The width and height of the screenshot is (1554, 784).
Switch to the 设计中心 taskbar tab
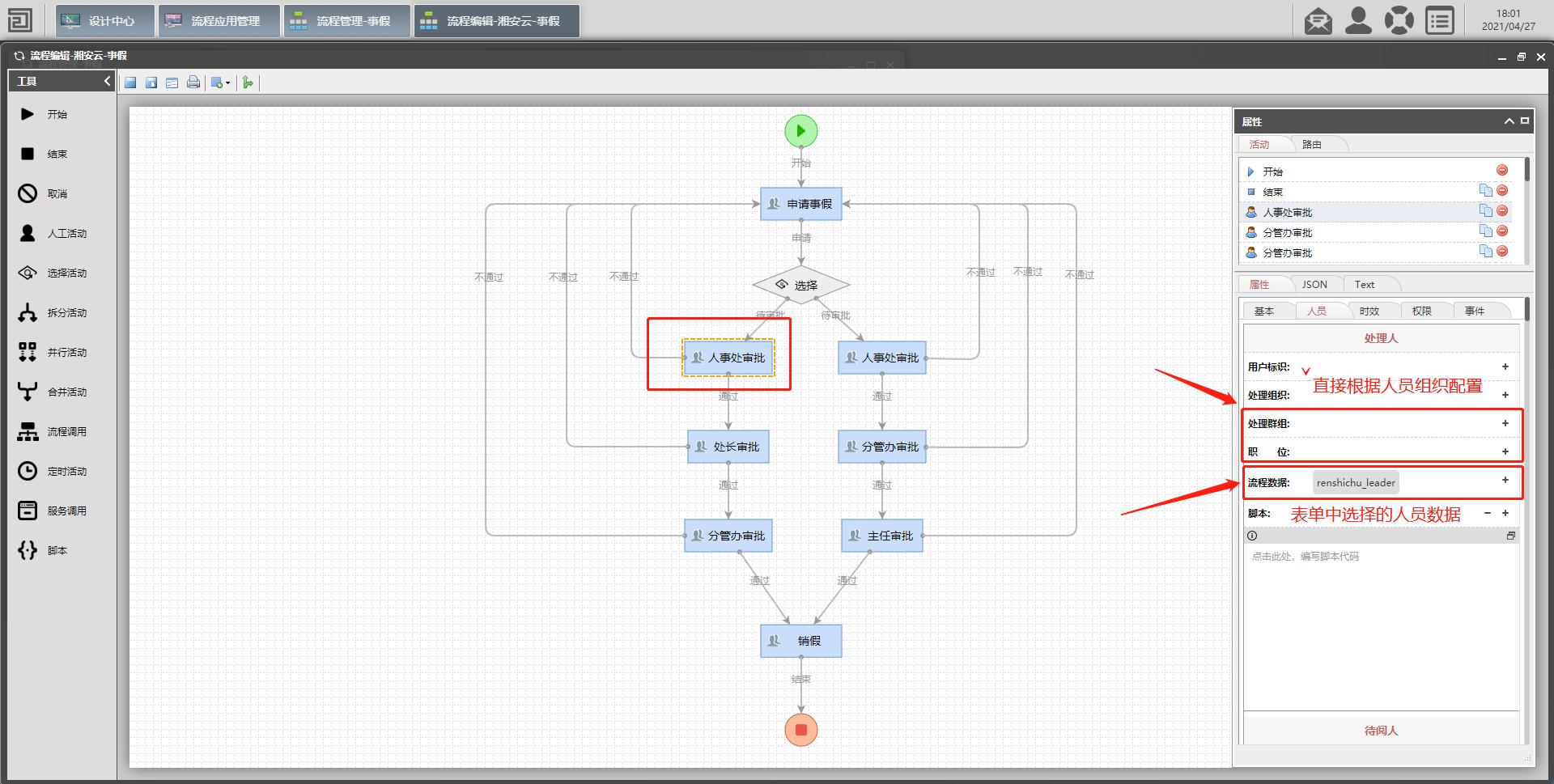[105, 21]
